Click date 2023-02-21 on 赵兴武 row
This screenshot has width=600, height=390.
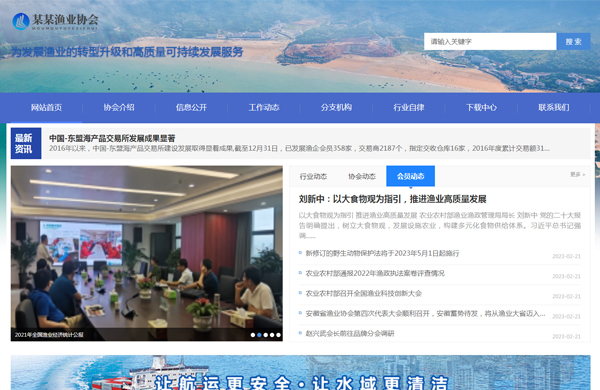[566, 336]
